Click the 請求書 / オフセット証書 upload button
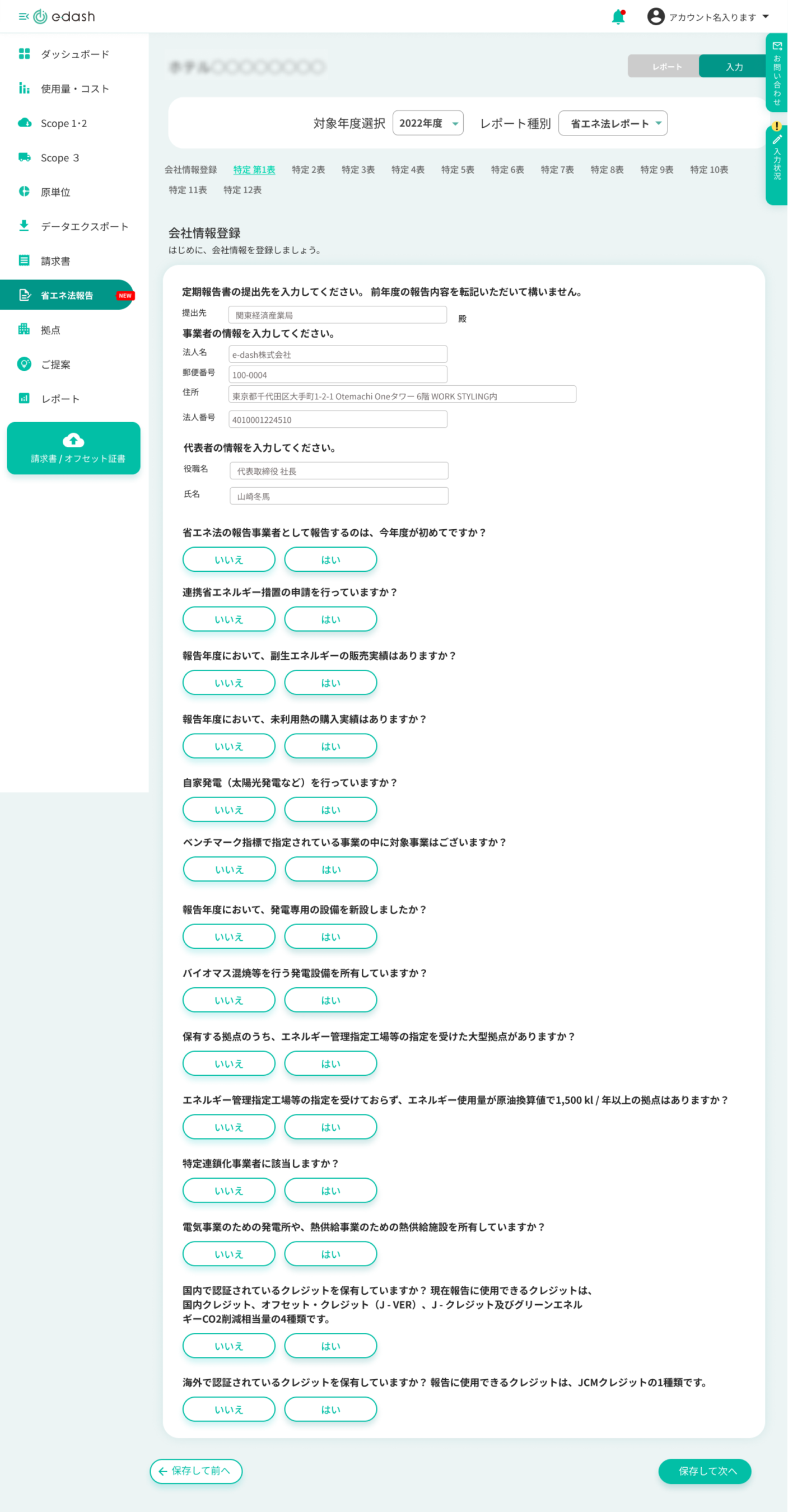Image resolution: width=788 pixels, height=1512 pixels. tap(73, 448)
